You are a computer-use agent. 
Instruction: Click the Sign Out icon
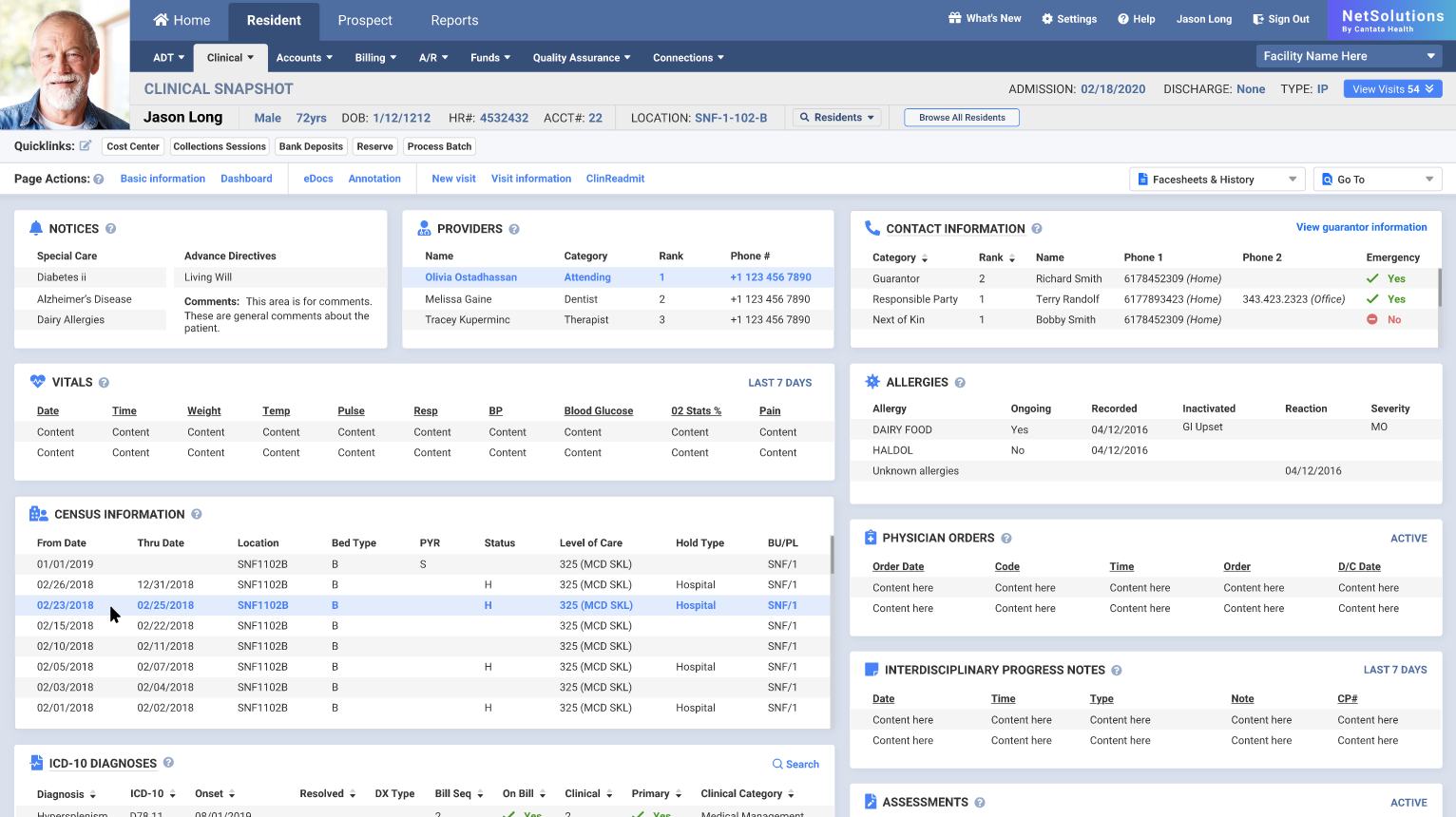[x=1257, y=18]
